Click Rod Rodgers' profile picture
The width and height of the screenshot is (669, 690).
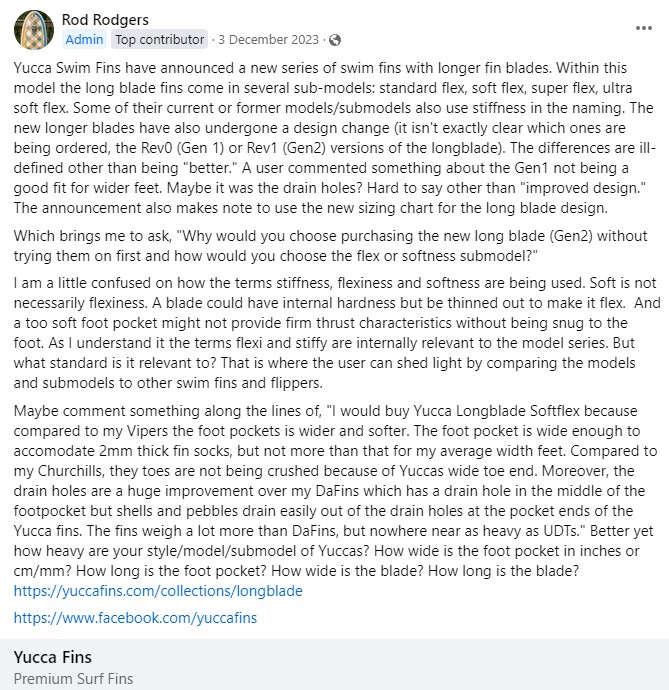pos(33,30)
